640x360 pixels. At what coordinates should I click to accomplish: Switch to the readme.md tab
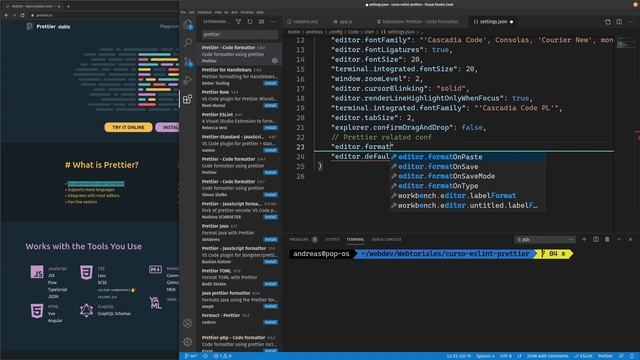(x=304, y=22)
